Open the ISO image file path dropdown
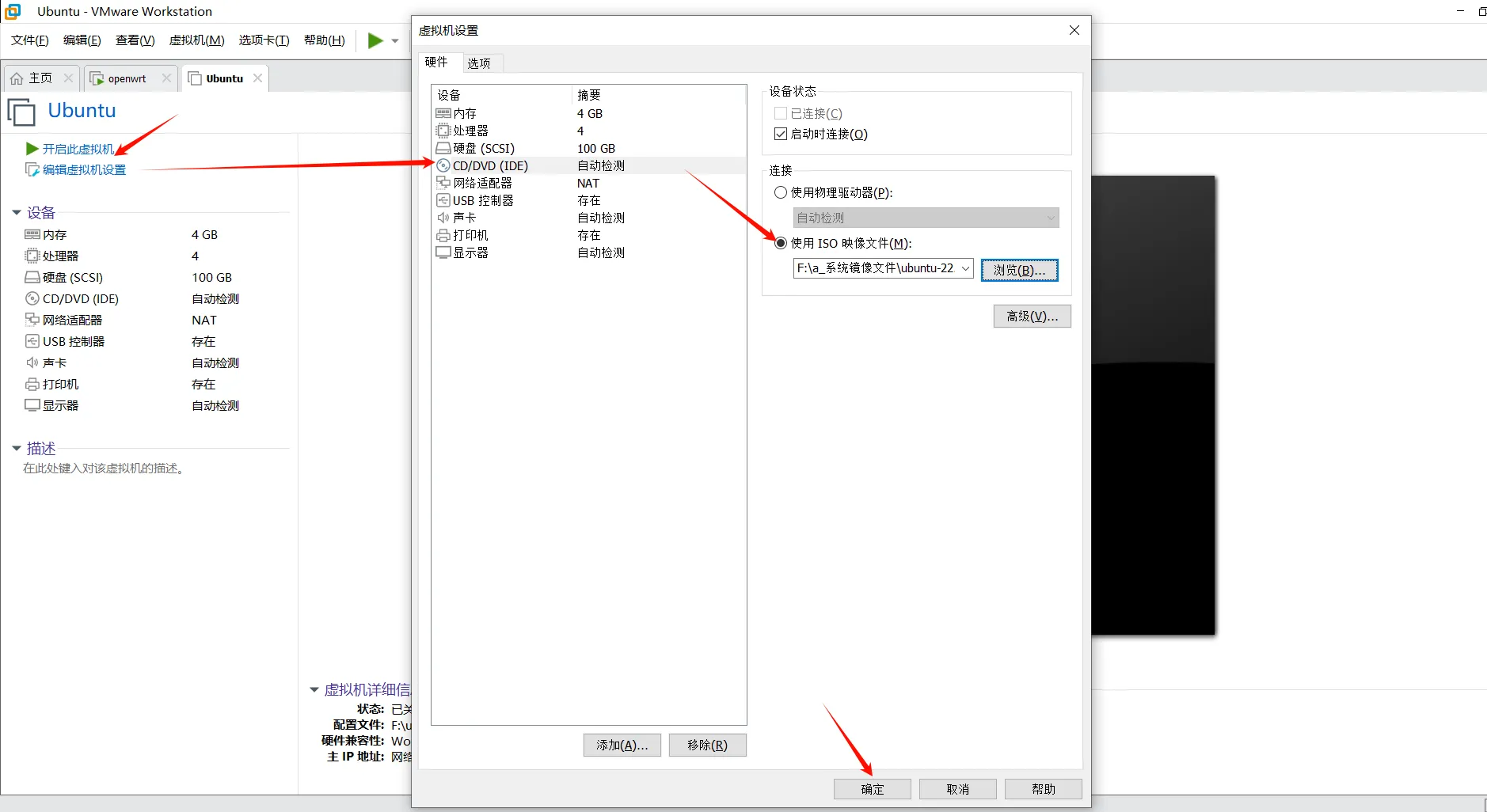Image resolution: width=1487 pixels, height=812 pixels. click(966, 268)
